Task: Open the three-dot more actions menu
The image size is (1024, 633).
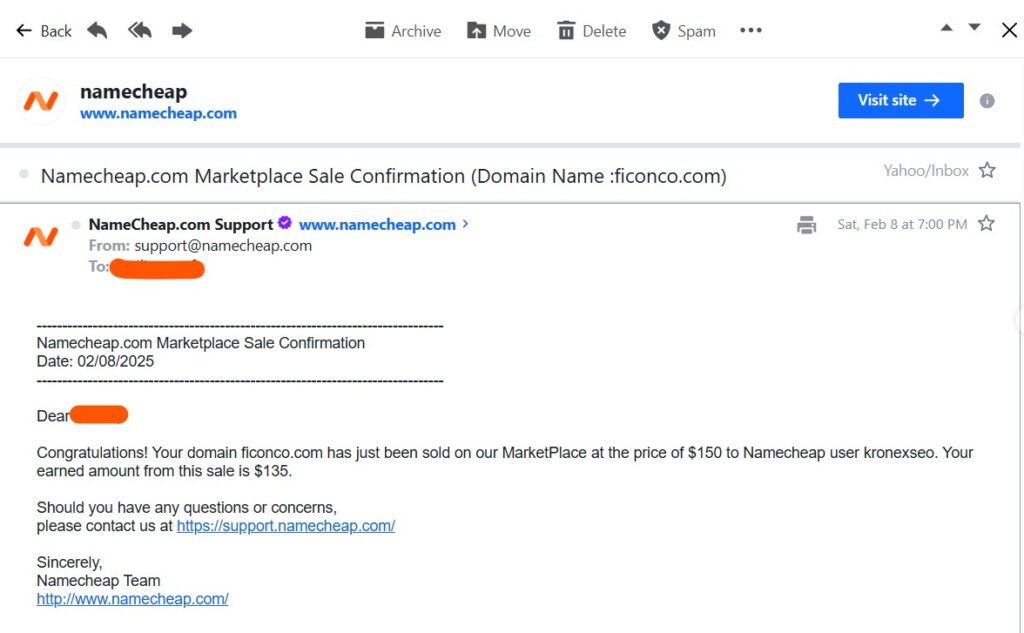Action: pos(751,31)
